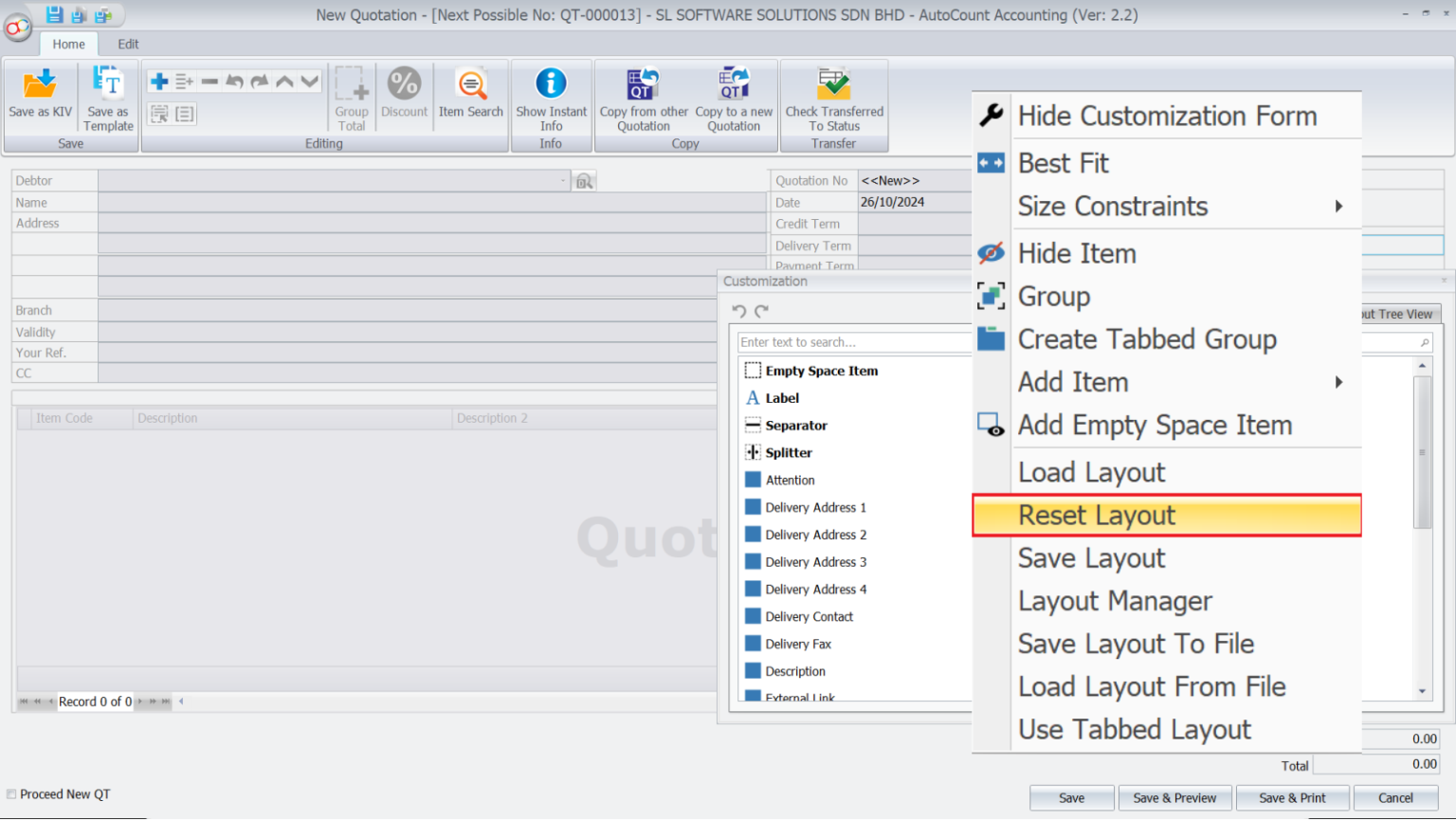Screen dimensions: 1456x820
Task: Select Delivery Contact in Customization list
Action: pos(809,617)
